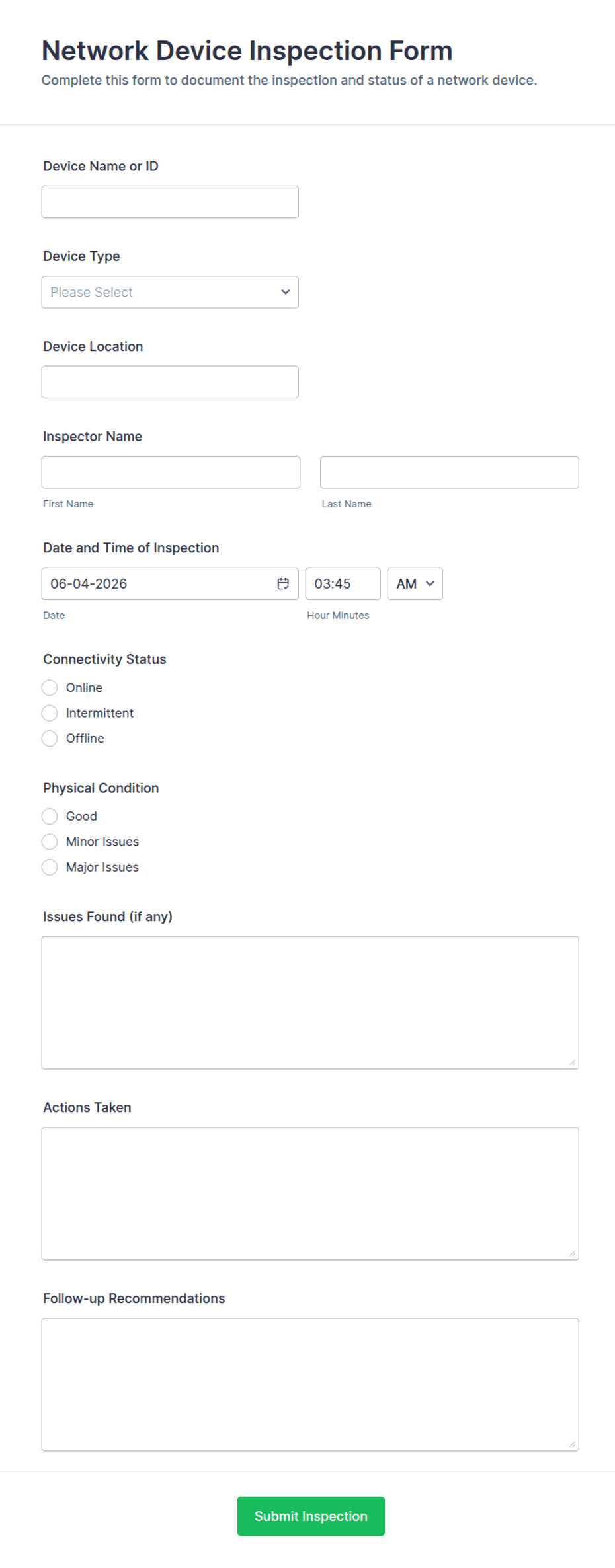Select the Intermittent connectivity option
The width and height of the screenshot is (615, 1568).
(x=50, y=713)
